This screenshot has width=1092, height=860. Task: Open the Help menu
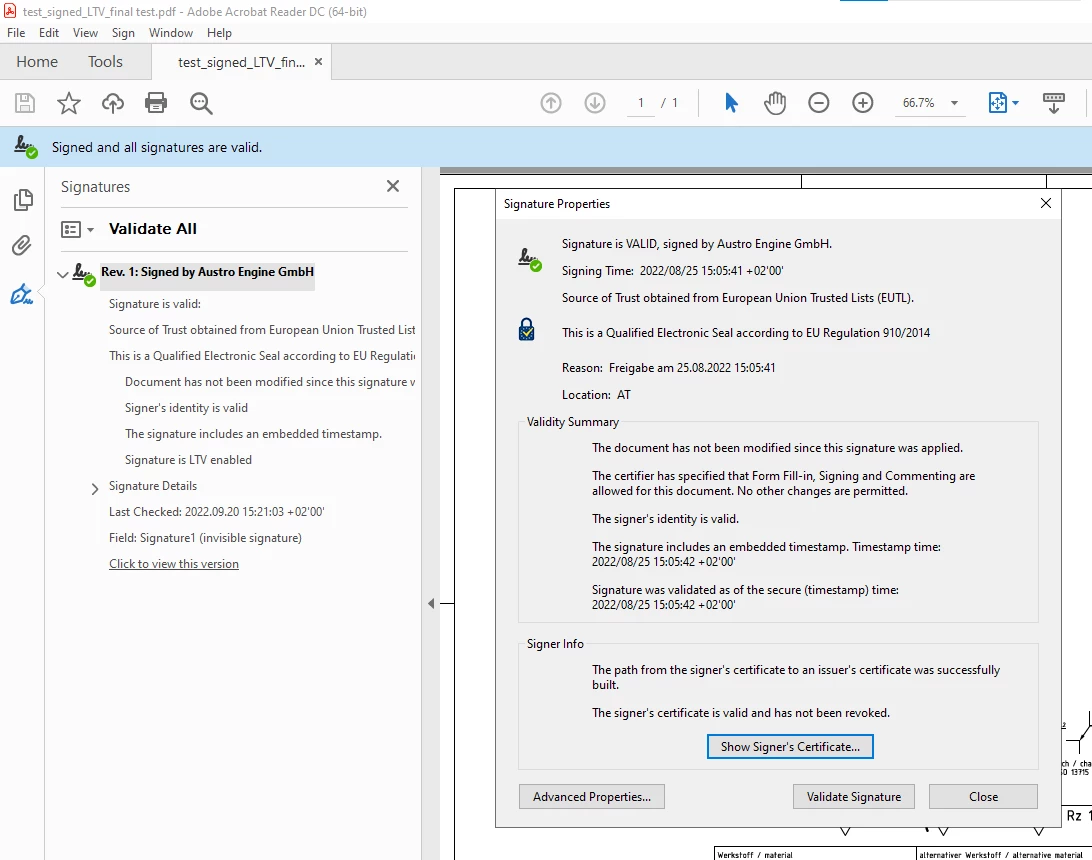[x=219, y=33]
